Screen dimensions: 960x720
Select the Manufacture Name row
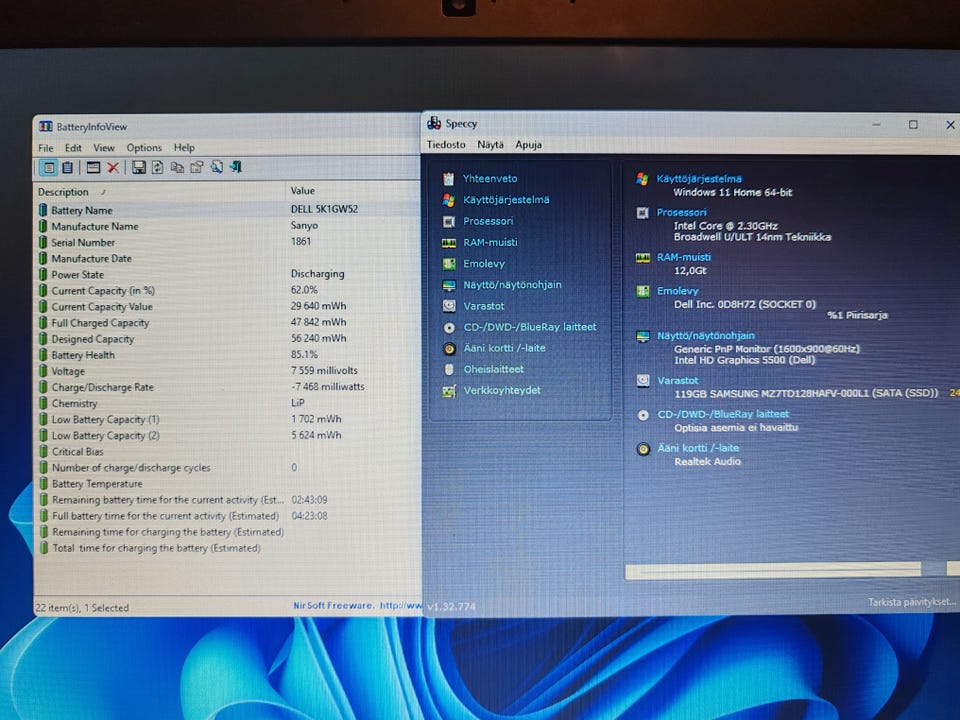tap(227, 226)
